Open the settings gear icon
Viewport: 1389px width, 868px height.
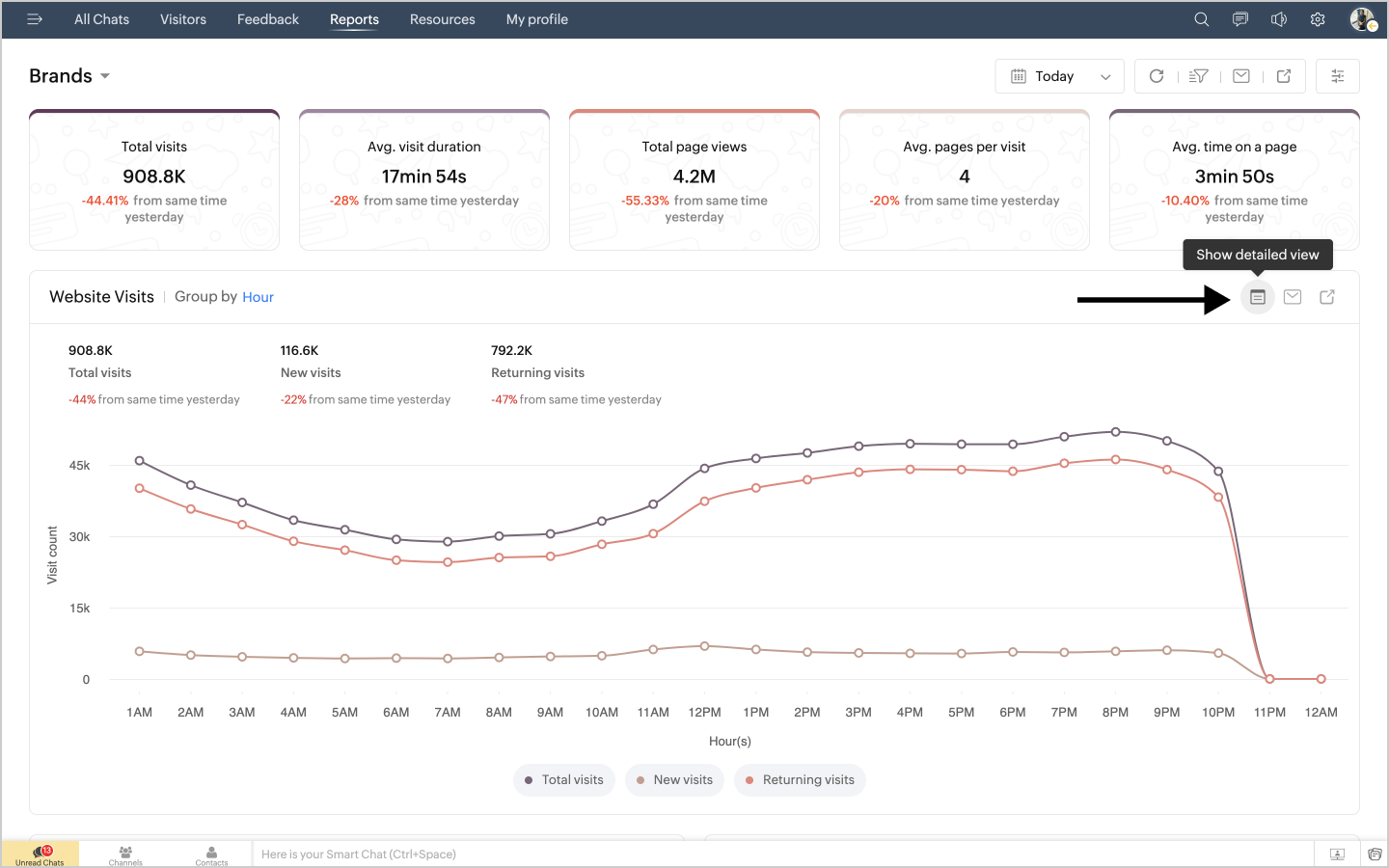point(1318,19)
